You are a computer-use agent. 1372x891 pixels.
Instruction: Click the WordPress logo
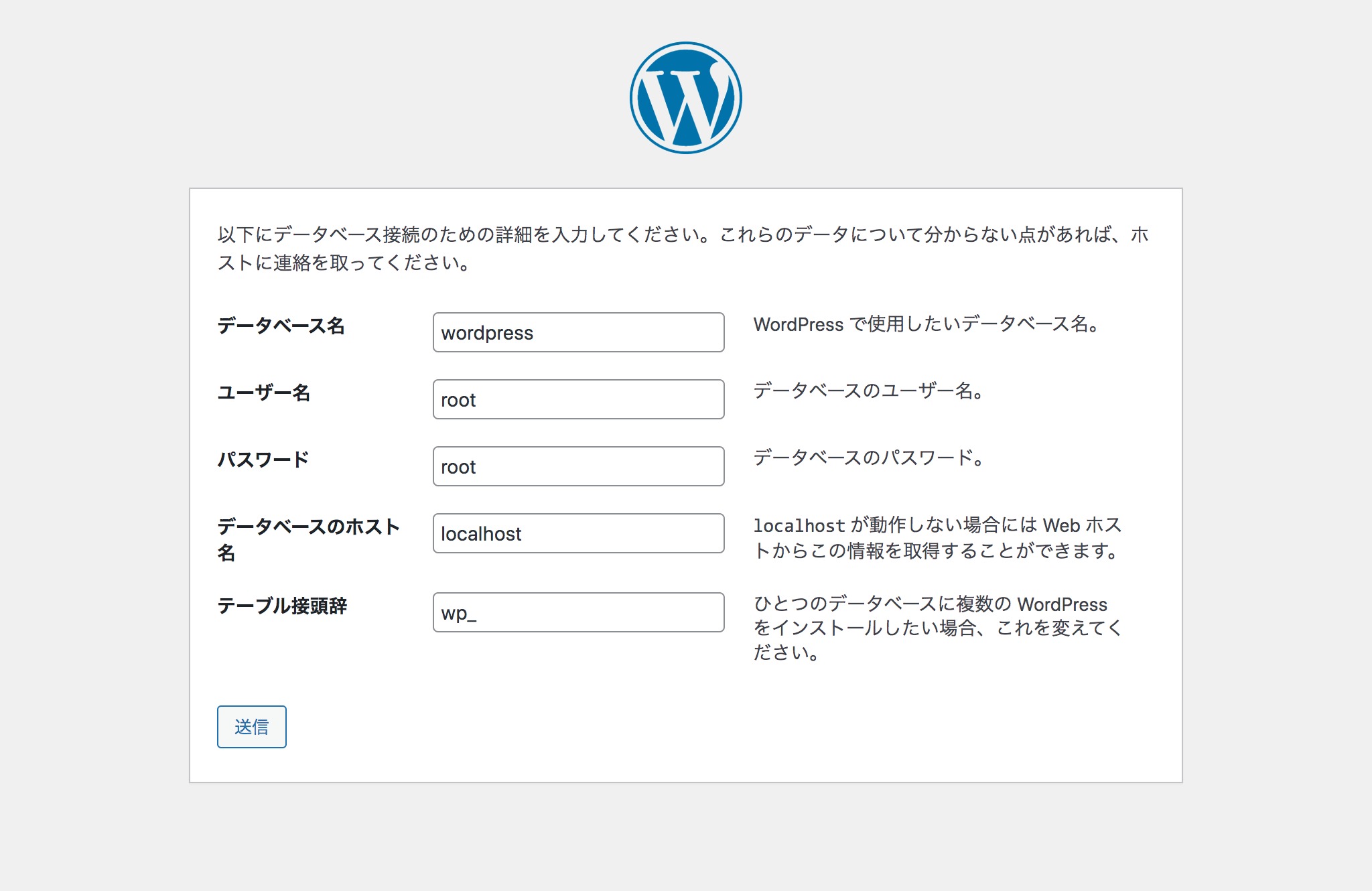(x=685, y=98)
